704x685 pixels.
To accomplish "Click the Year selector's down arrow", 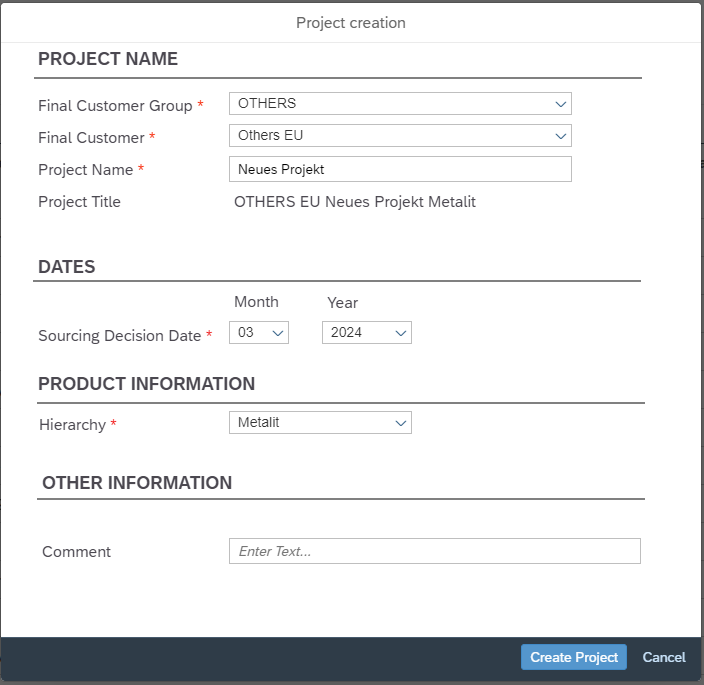I will pos(400,333).
